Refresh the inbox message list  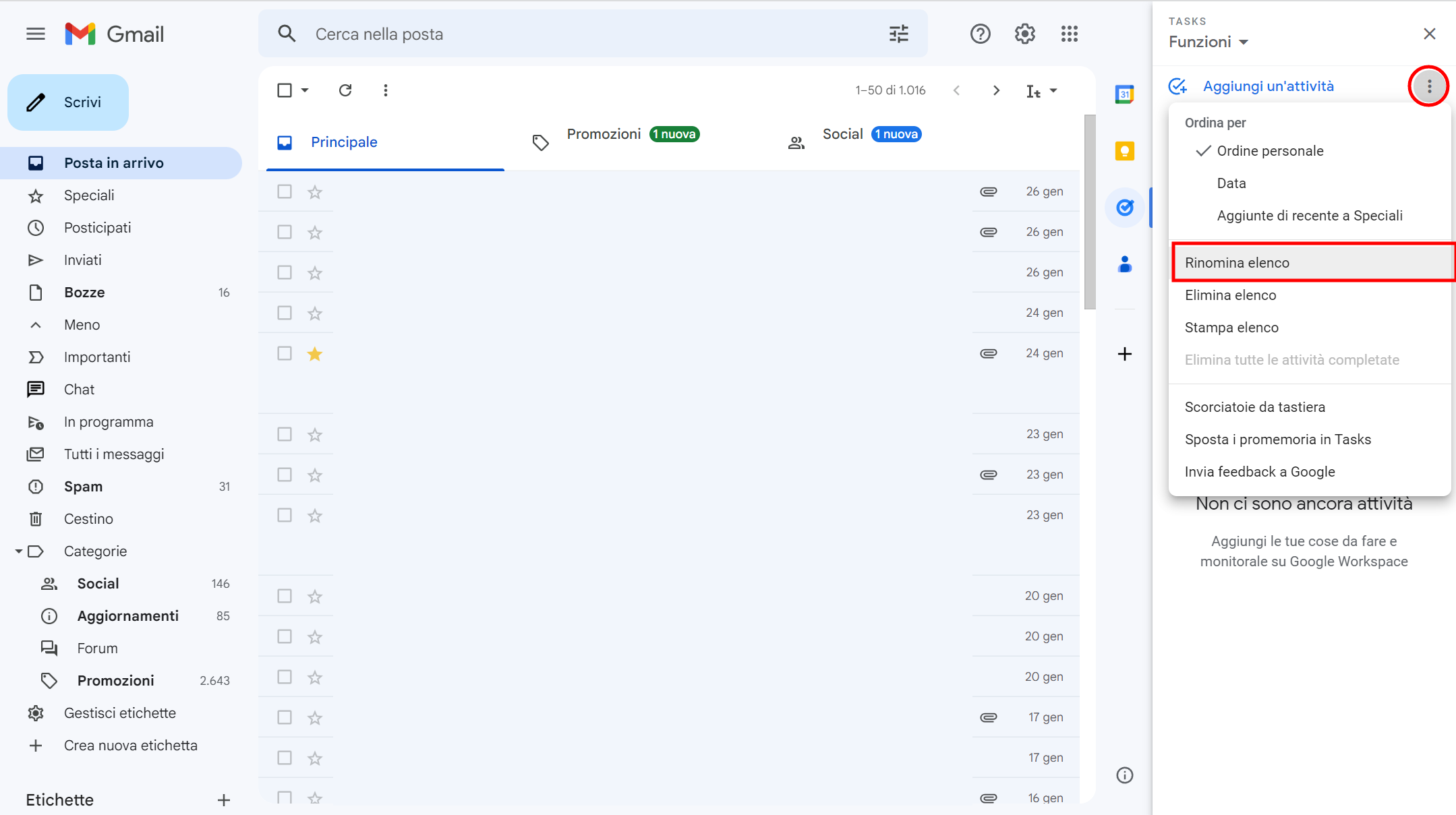pyautogui.click(x=345, y=90)
